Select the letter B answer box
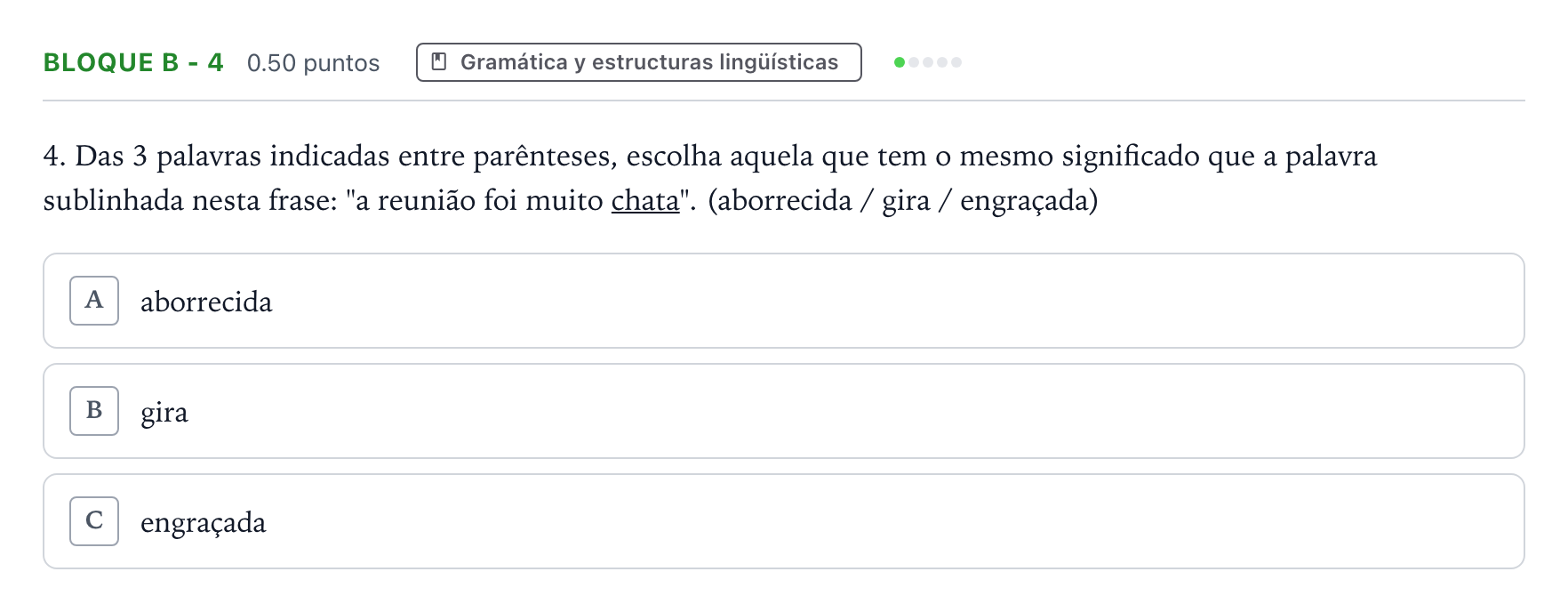 (x=94, y=411)
